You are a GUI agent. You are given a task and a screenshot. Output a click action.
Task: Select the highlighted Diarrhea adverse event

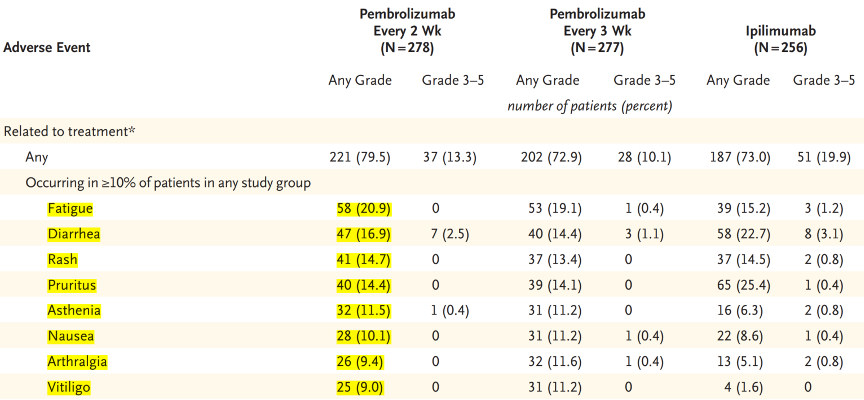click(x=73, y=234)
